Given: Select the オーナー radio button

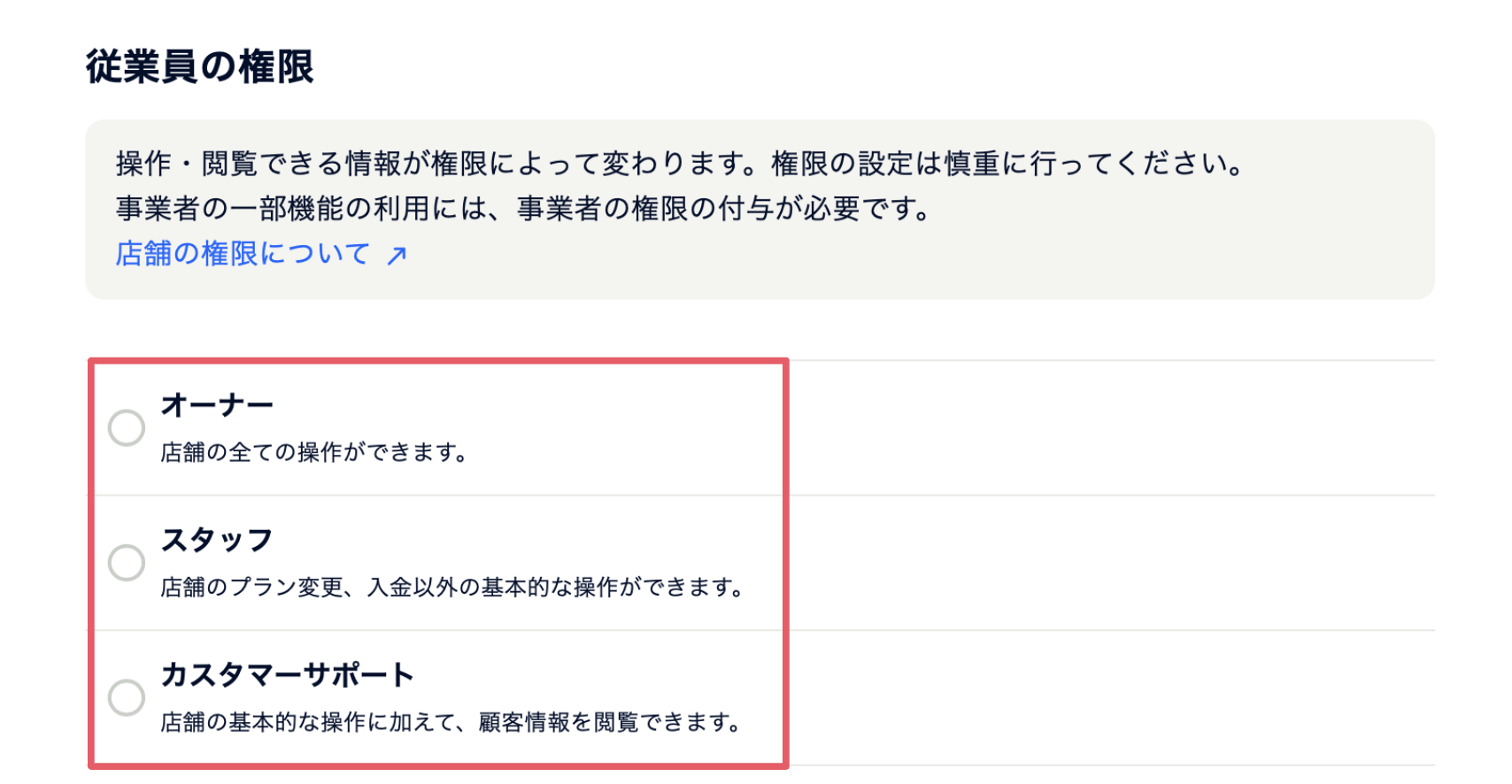Looking at the screenshot, I should coord(127,428).
